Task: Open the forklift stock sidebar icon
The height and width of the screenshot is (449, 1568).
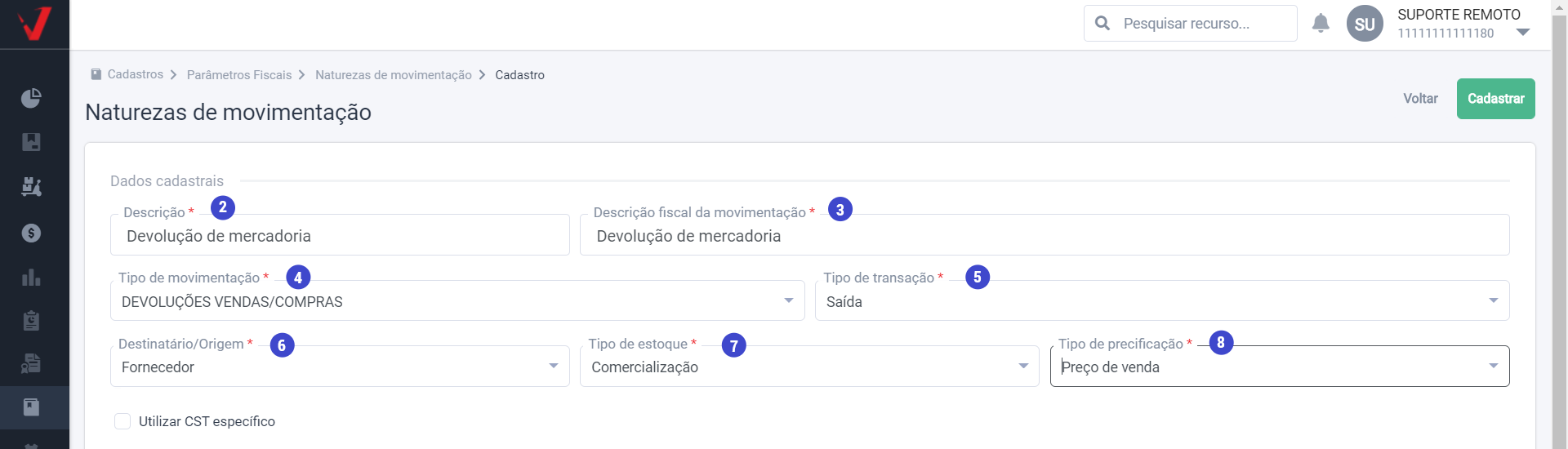Action: [x=31, y=186]
